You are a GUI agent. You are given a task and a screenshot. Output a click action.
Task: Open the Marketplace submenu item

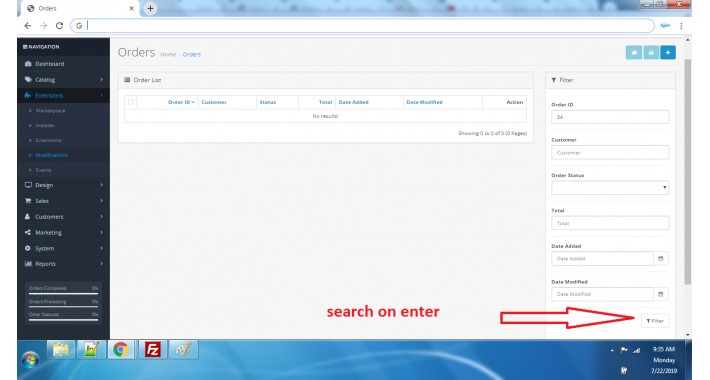point(50,111)
